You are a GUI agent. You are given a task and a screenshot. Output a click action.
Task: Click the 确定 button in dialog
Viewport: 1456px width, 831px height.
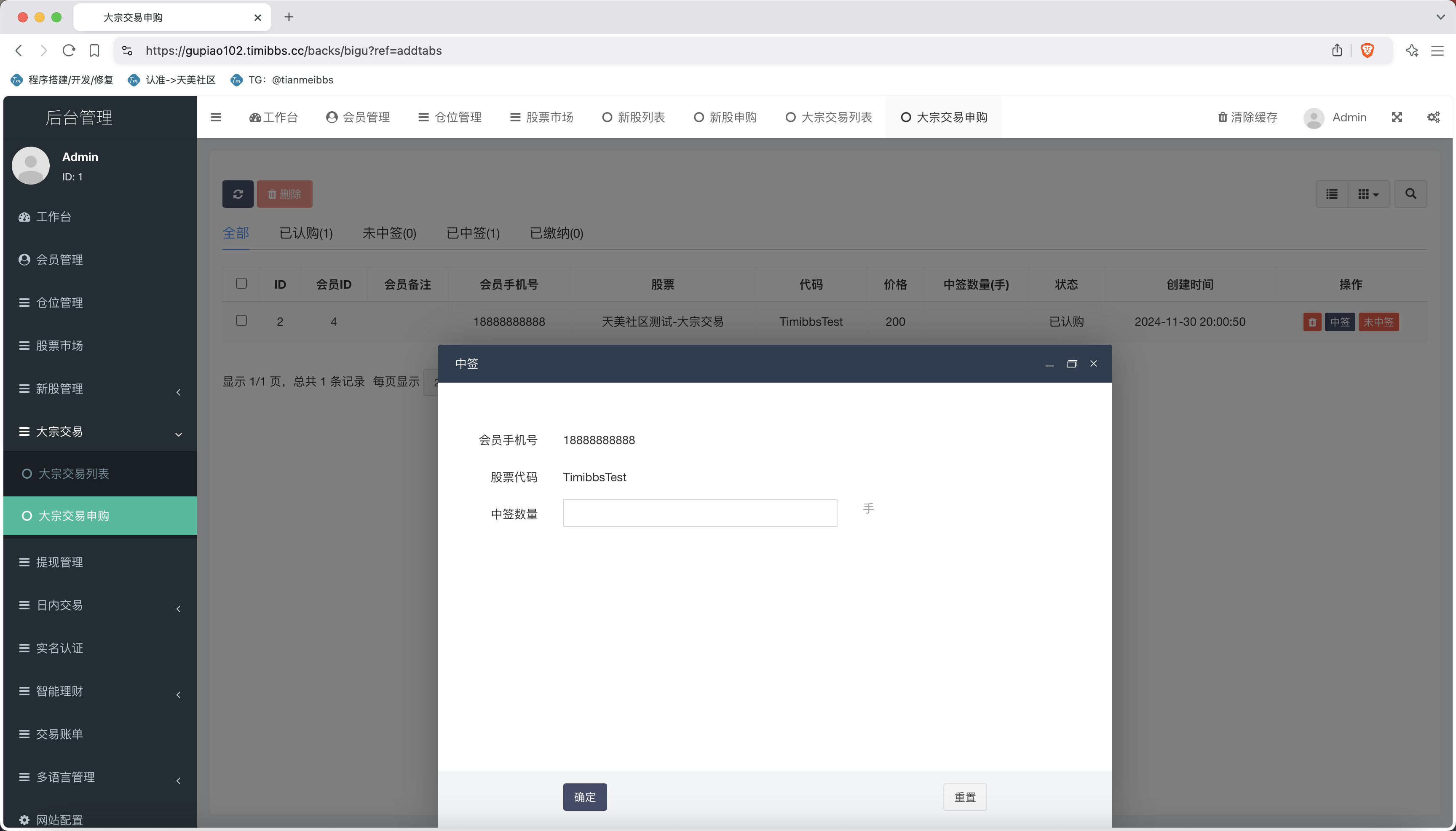point(585,797)
